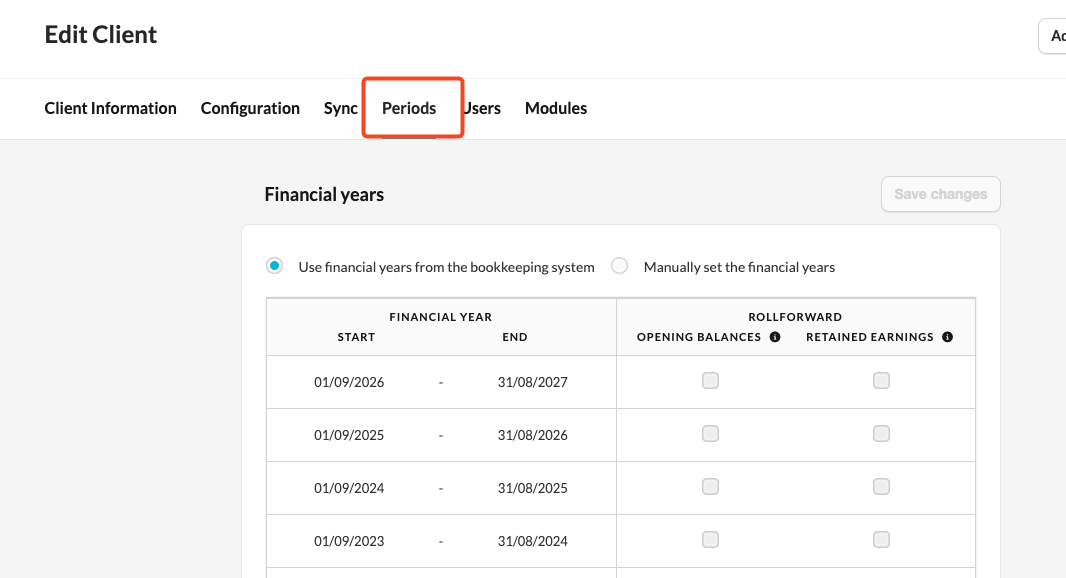Viewport: 1066px width, 578px height.
Task: Check Retained Earnings for year starting 01/09/2024
Action: (881, 486)
